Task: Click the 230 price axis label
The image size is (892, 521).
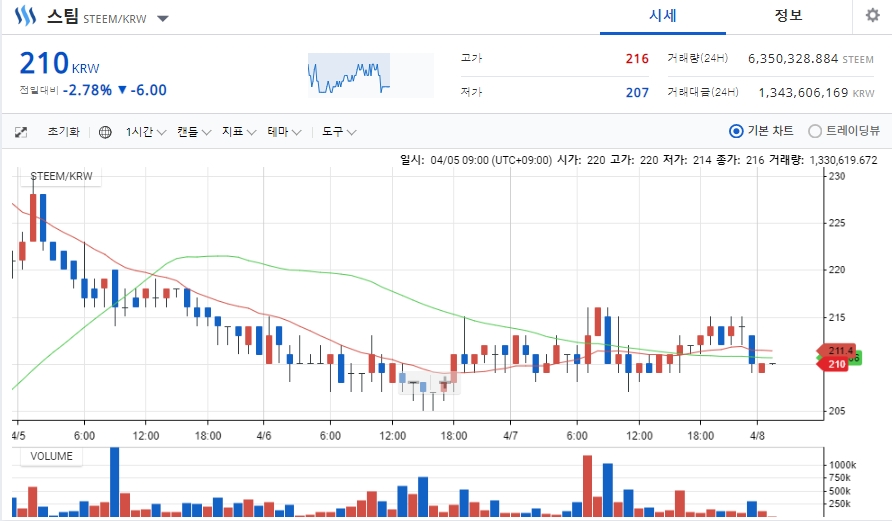Action: 837,176
